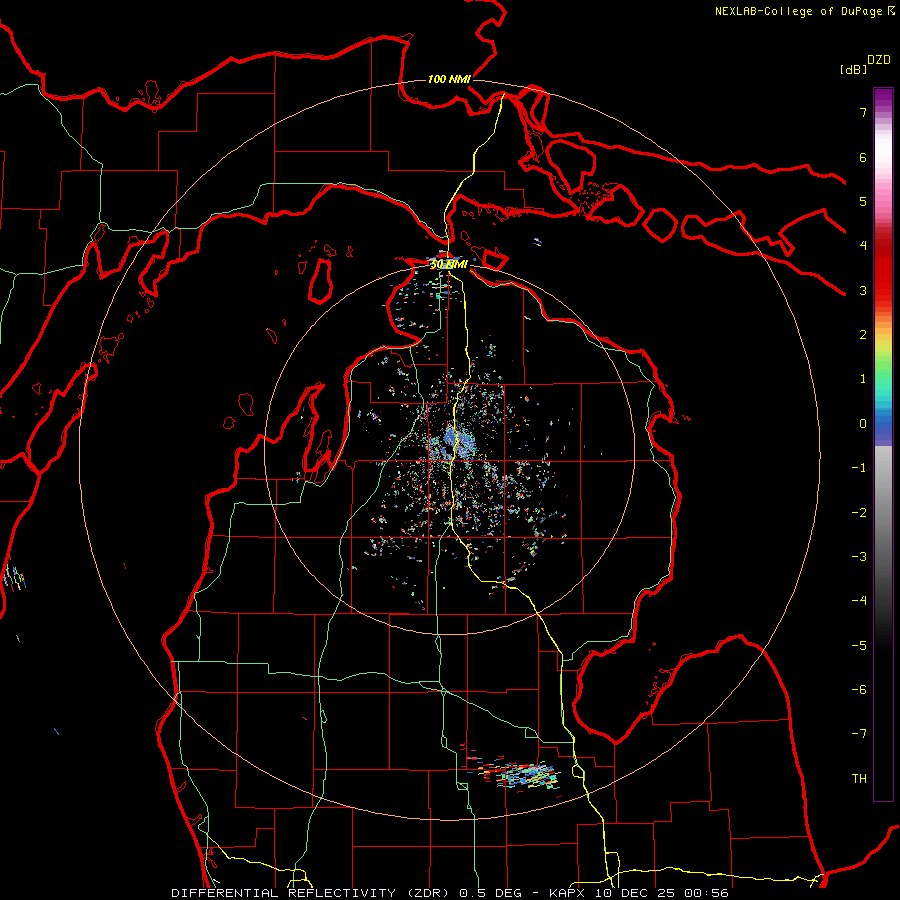Image resolution: width=900 pixels, height=900 pixels.
Task: Click the DZD product label above scale
Action: pyautogui.click(x=879, y=60)
